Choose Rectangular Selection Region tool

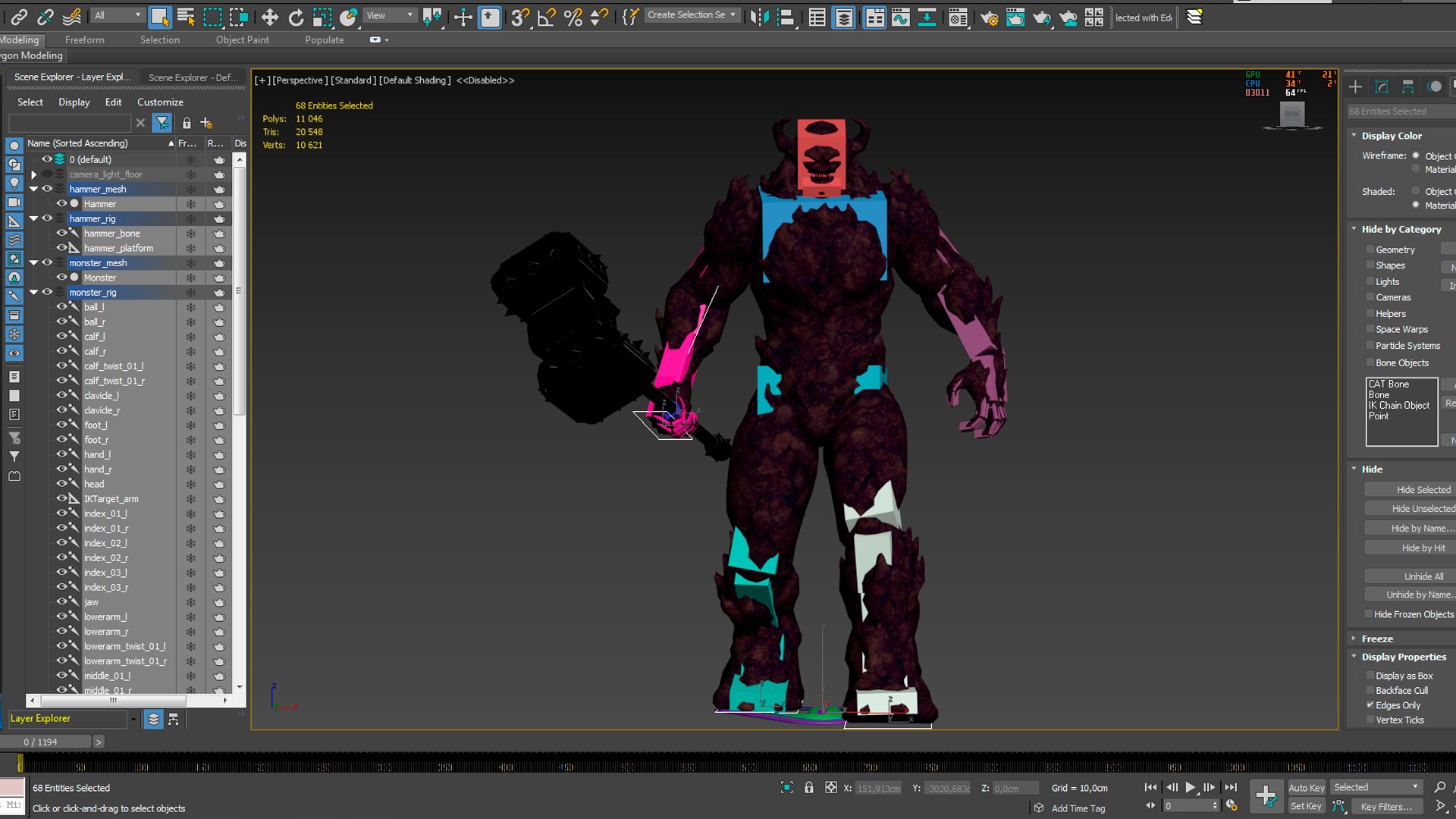(212, 16)
